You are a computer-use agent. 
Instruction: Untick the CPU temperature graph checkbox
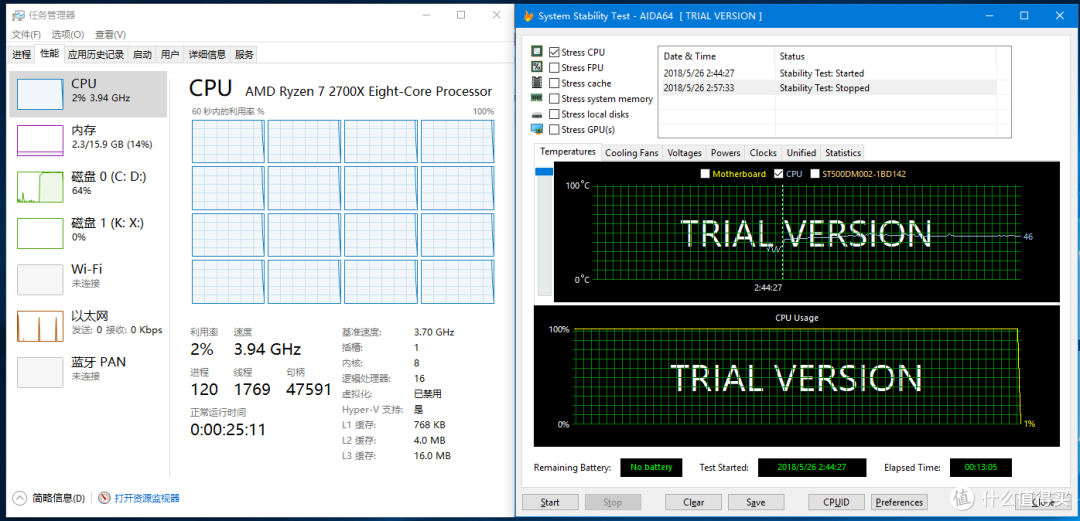pyautogui.click(x=779, y=174)
